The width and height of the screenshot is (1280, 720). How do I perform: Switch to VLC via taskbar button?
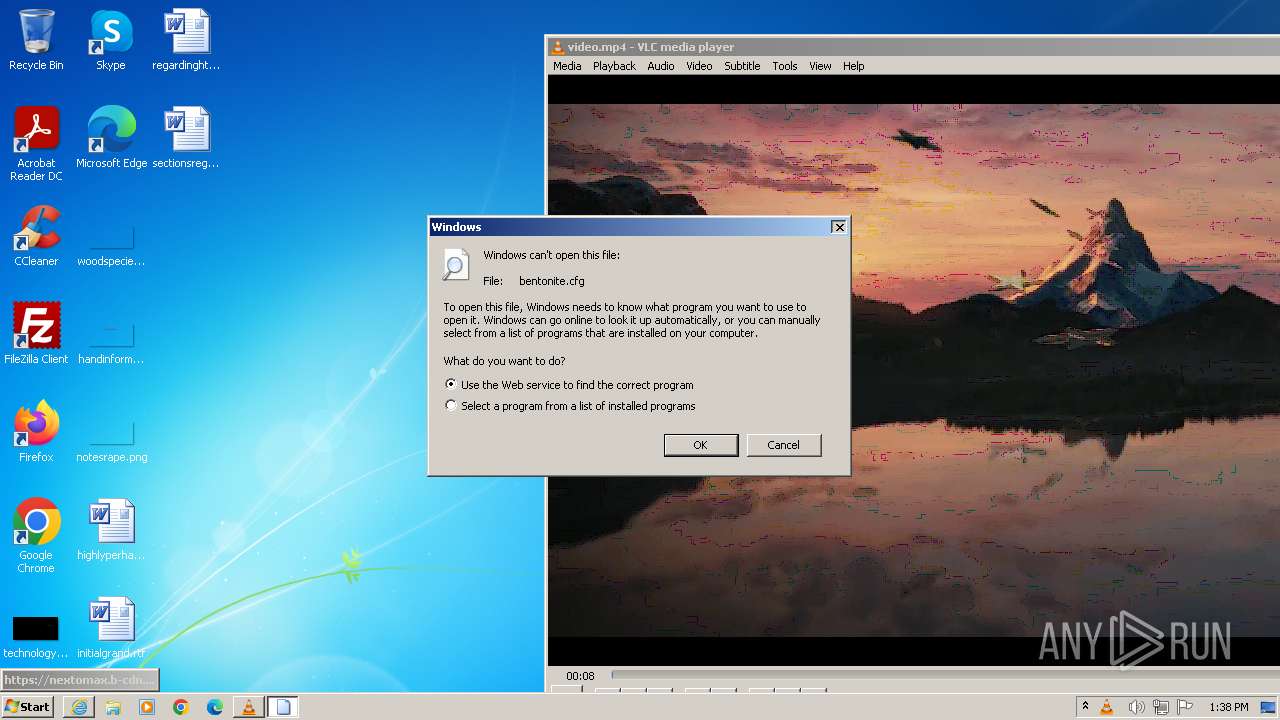click(249, 707)
